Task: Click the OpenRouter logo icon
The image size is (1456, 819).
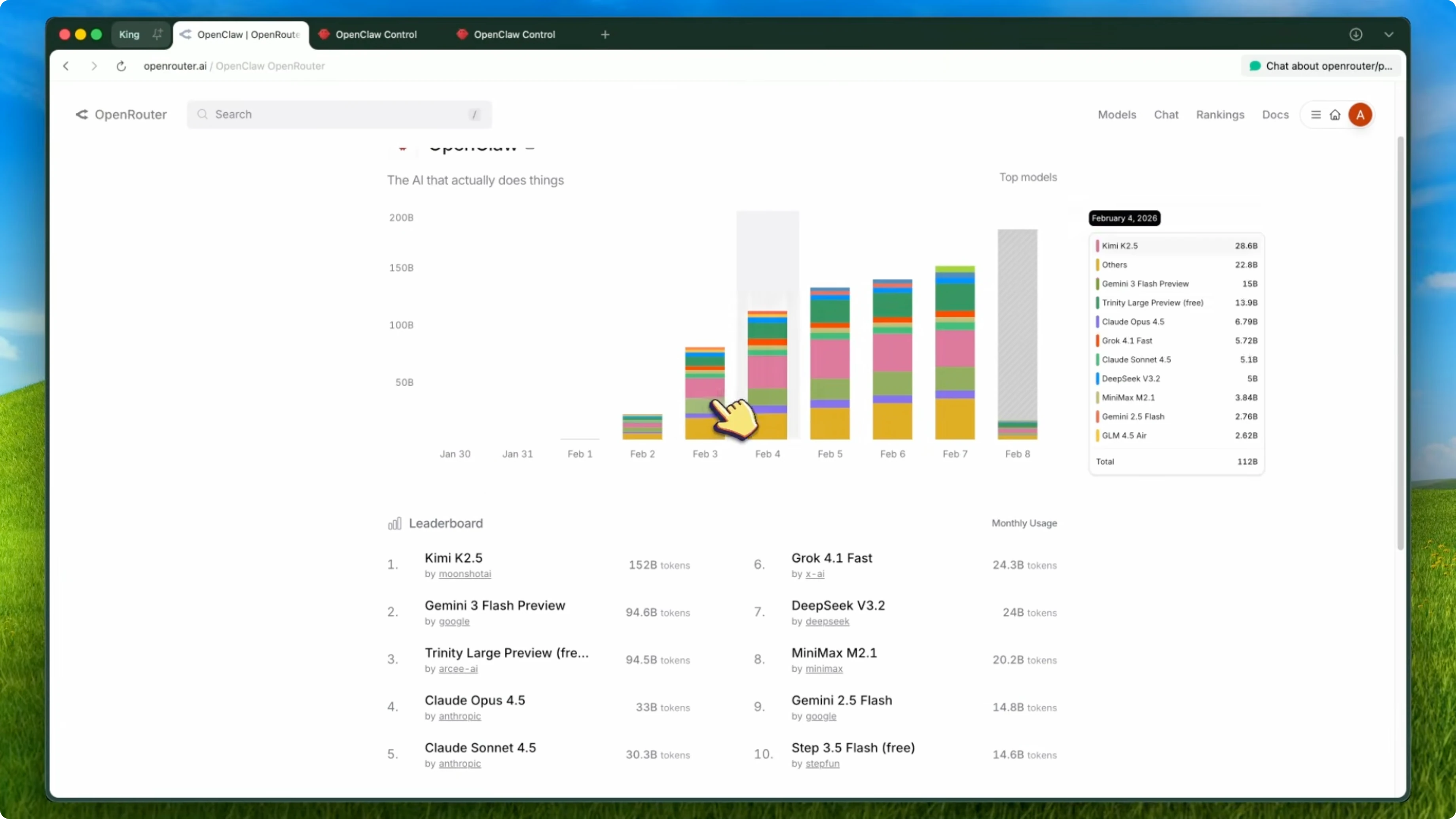Action: click(82, 115)
